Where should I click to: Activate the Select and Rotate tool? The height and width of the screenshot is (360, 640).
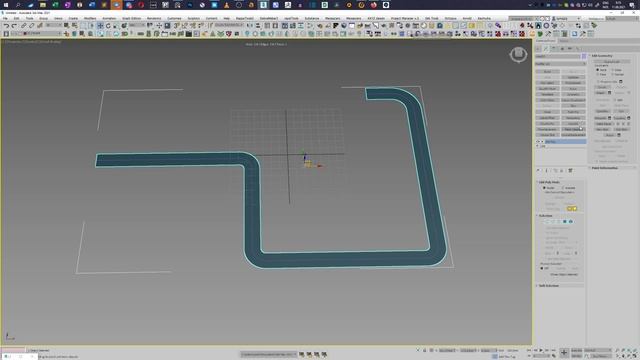(108, 26)
